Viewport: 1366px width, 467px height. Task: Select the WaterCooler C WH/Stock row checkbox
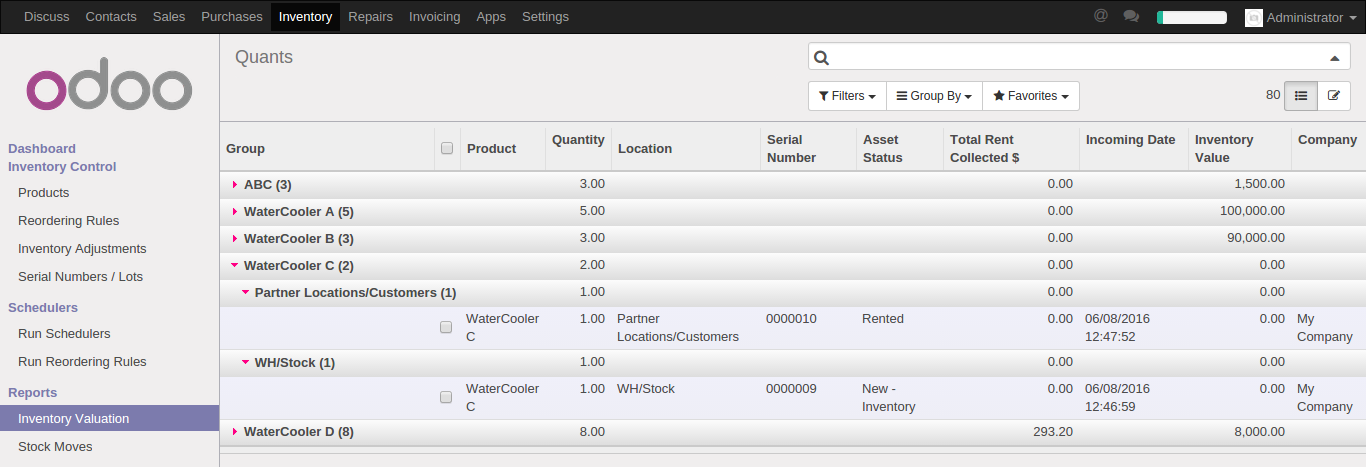coord(446,397)
